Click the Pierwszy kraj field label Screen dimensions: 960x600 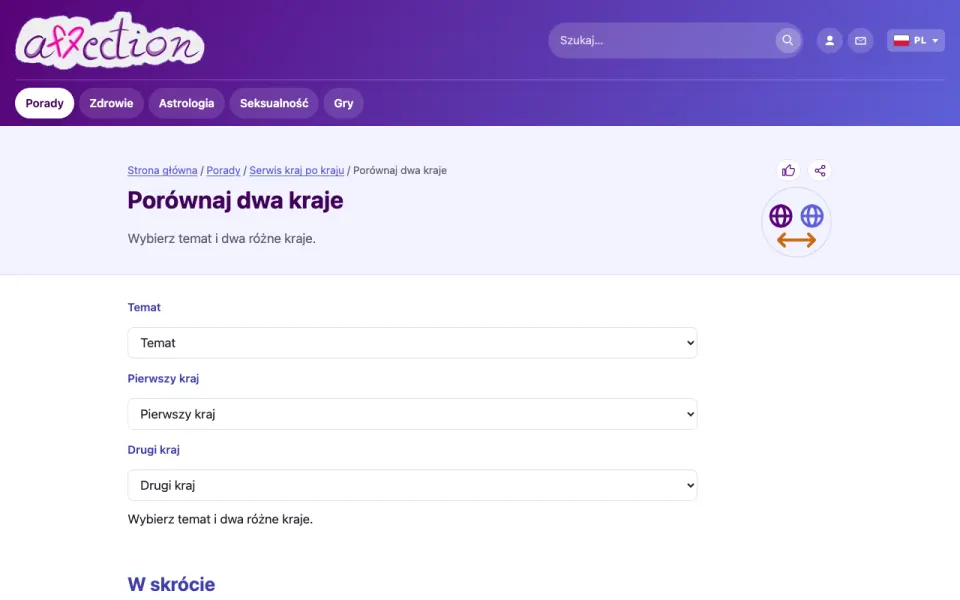pyautogui.click(x=163, y=378)
